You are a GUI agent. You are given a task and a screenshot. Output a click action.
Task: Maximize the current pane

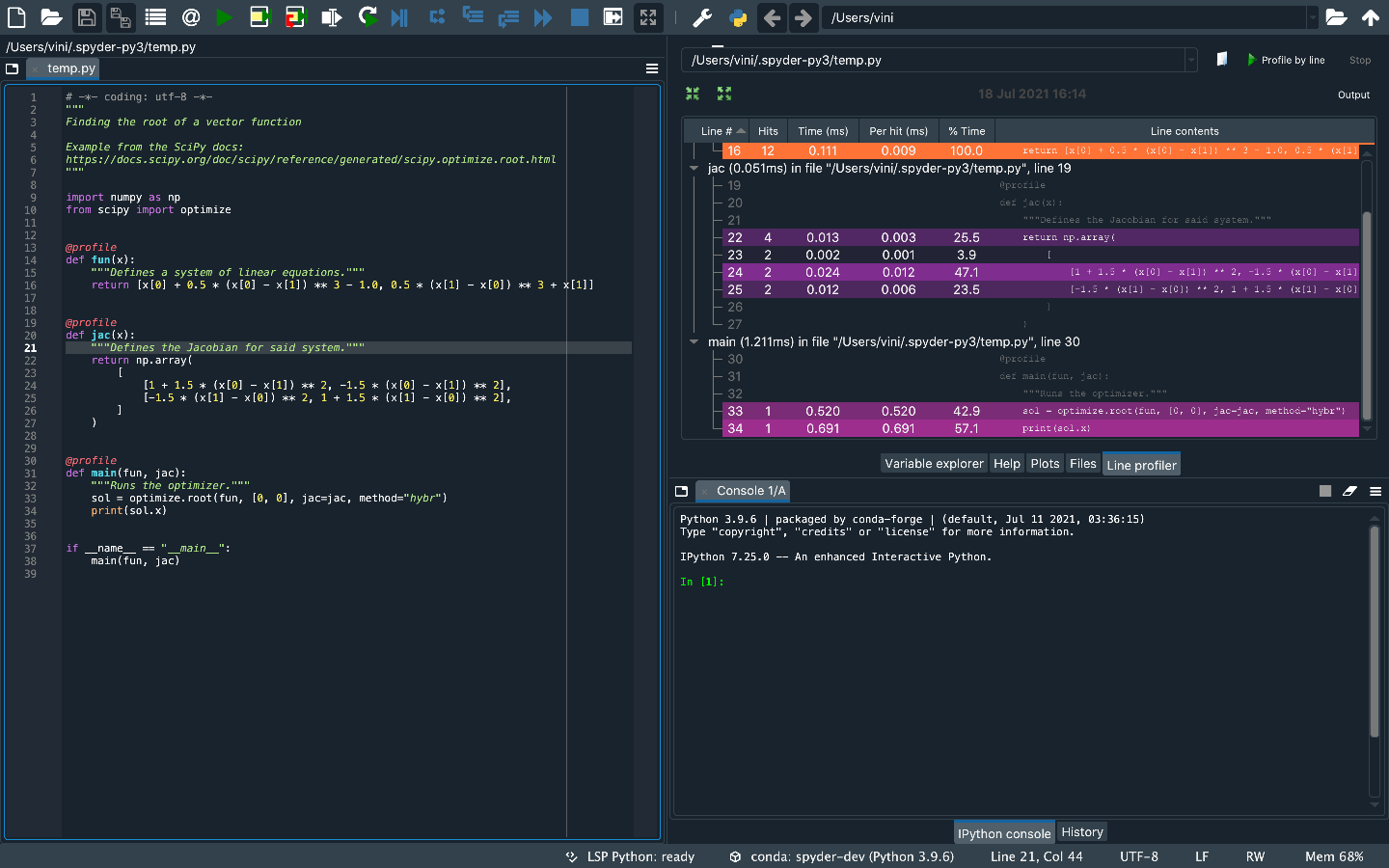click(647, 17)
